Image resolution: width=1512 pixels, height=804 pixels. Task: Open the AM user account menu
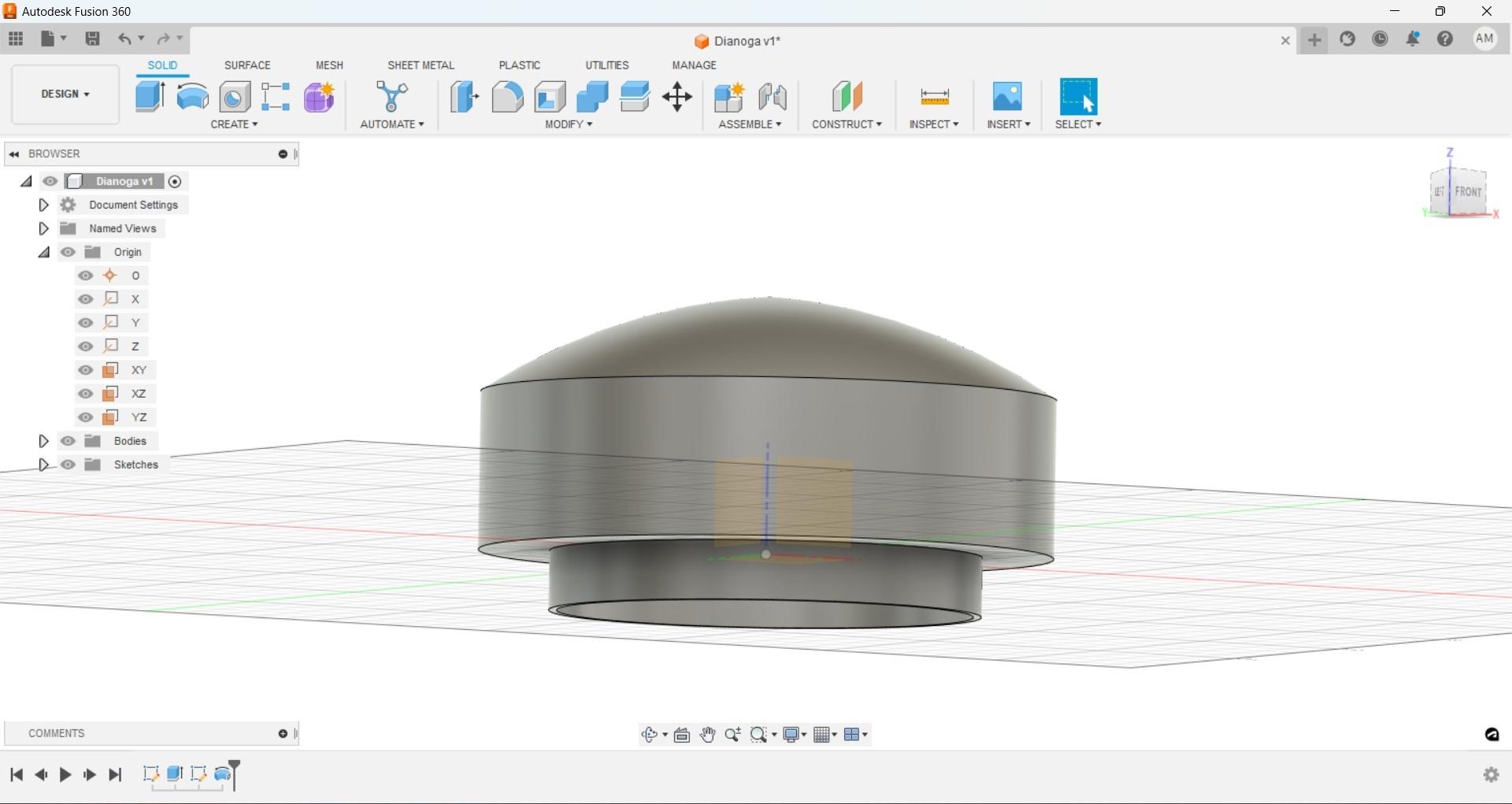point(1484,39)
